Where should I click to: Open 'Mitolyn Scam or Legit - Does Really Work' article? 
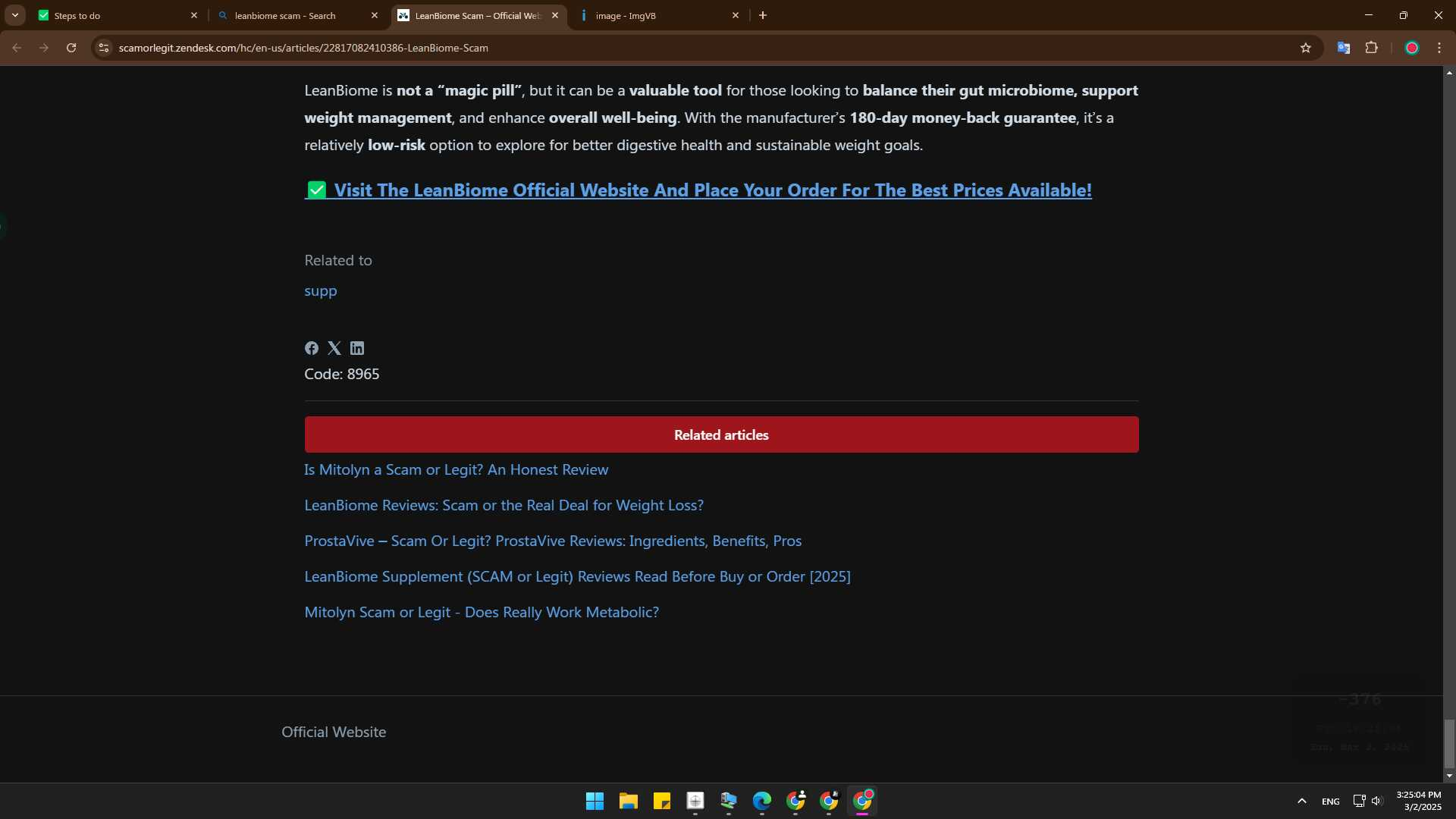point(482,613)
